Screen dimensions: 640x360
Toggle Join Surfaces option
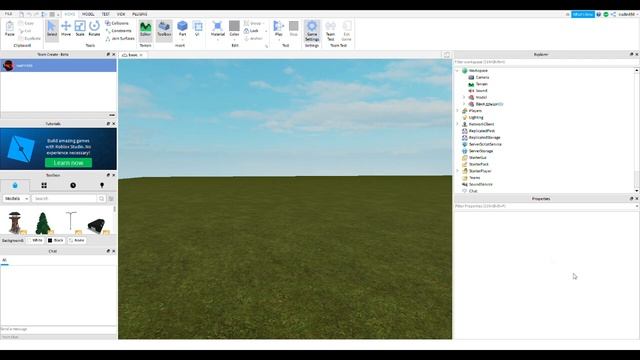120,38
